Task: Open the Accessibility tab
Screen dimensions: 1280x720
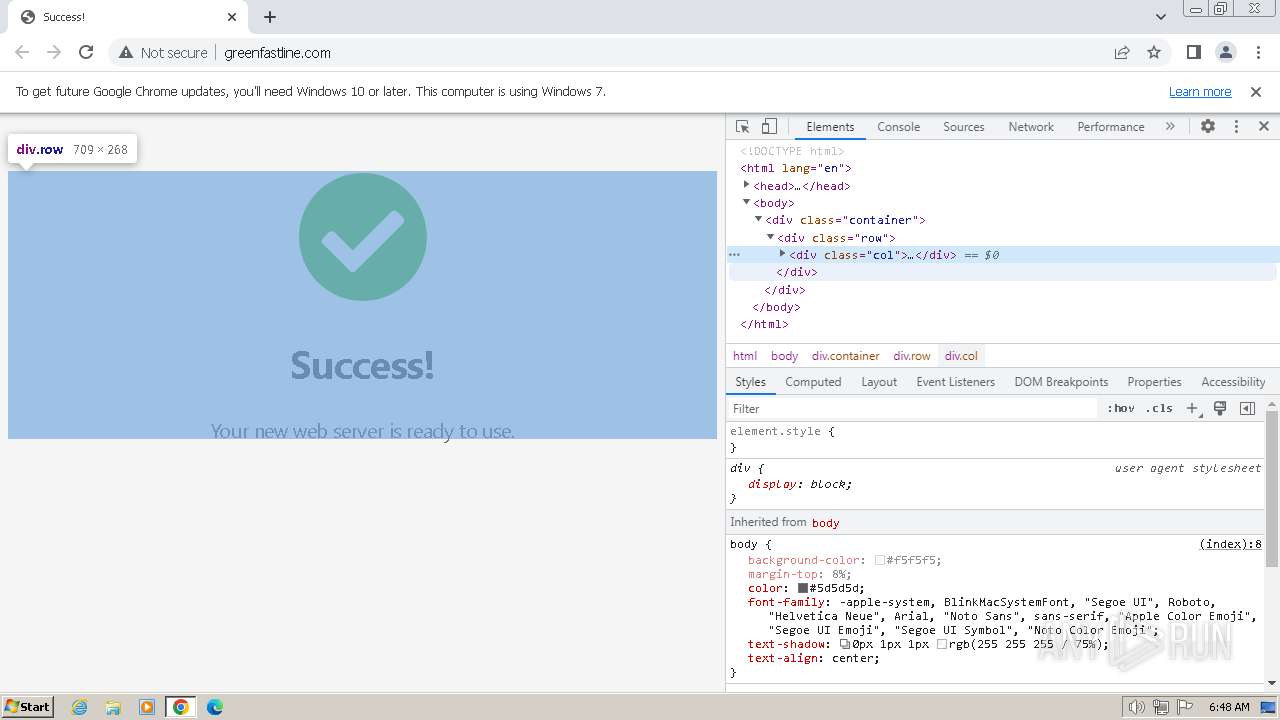Action: click(x=1233, y=382)
